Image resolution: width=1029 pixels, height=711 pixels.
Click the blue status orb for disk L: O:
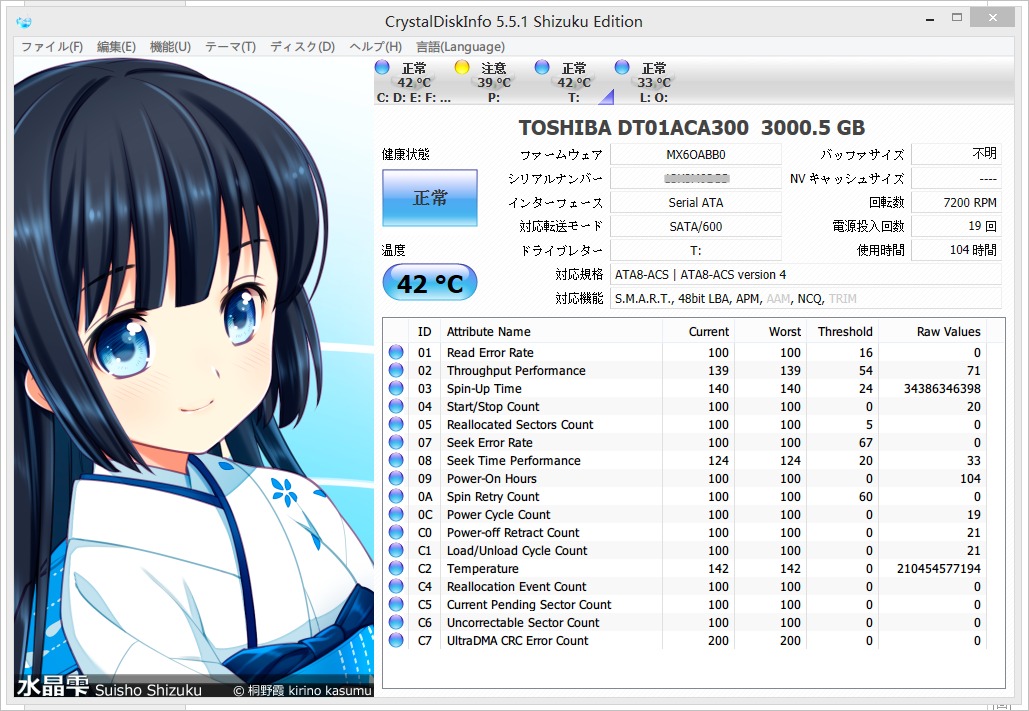[622, 67]
